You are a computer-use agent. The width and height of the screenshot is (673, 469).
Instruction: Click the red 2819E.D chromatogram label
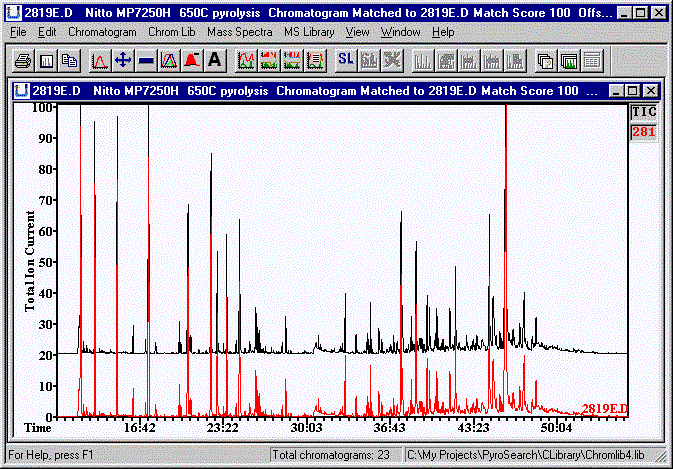(605, 409)
